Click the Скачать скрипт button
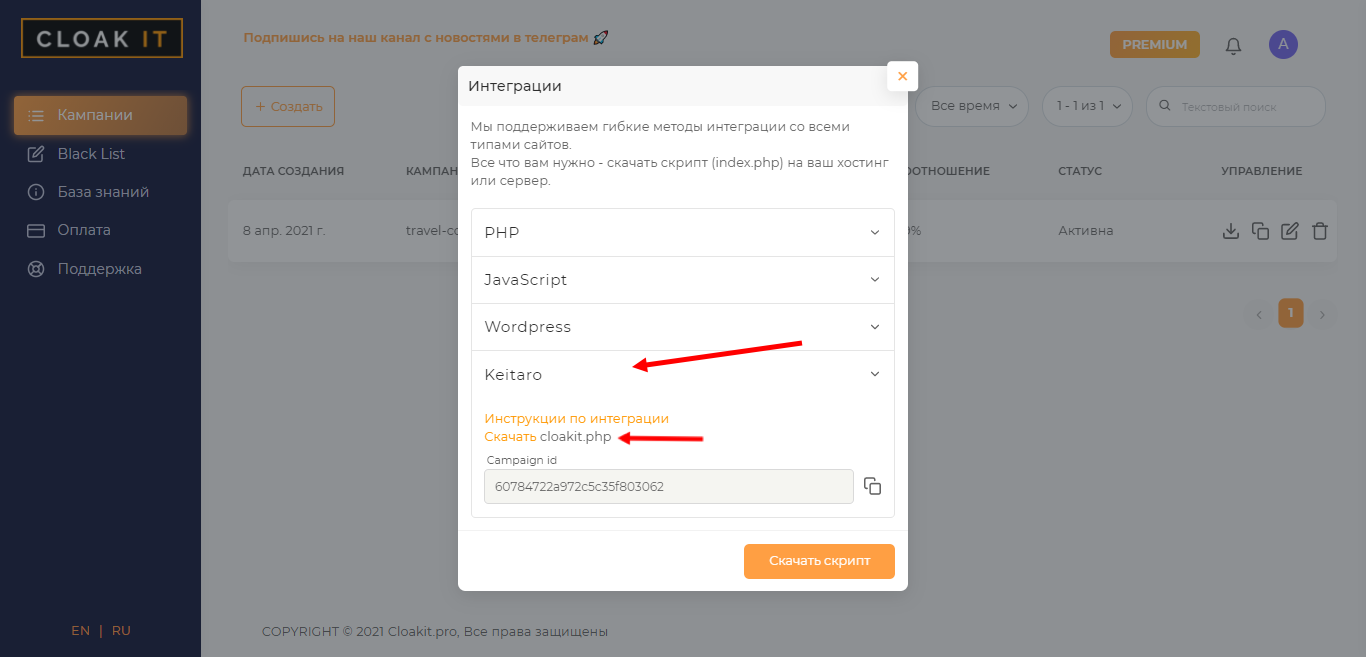 (x=819, y=561)
